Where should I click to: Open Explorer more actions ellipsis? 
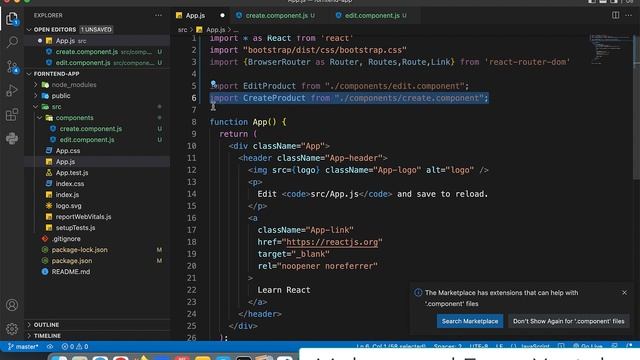point(158,16)
